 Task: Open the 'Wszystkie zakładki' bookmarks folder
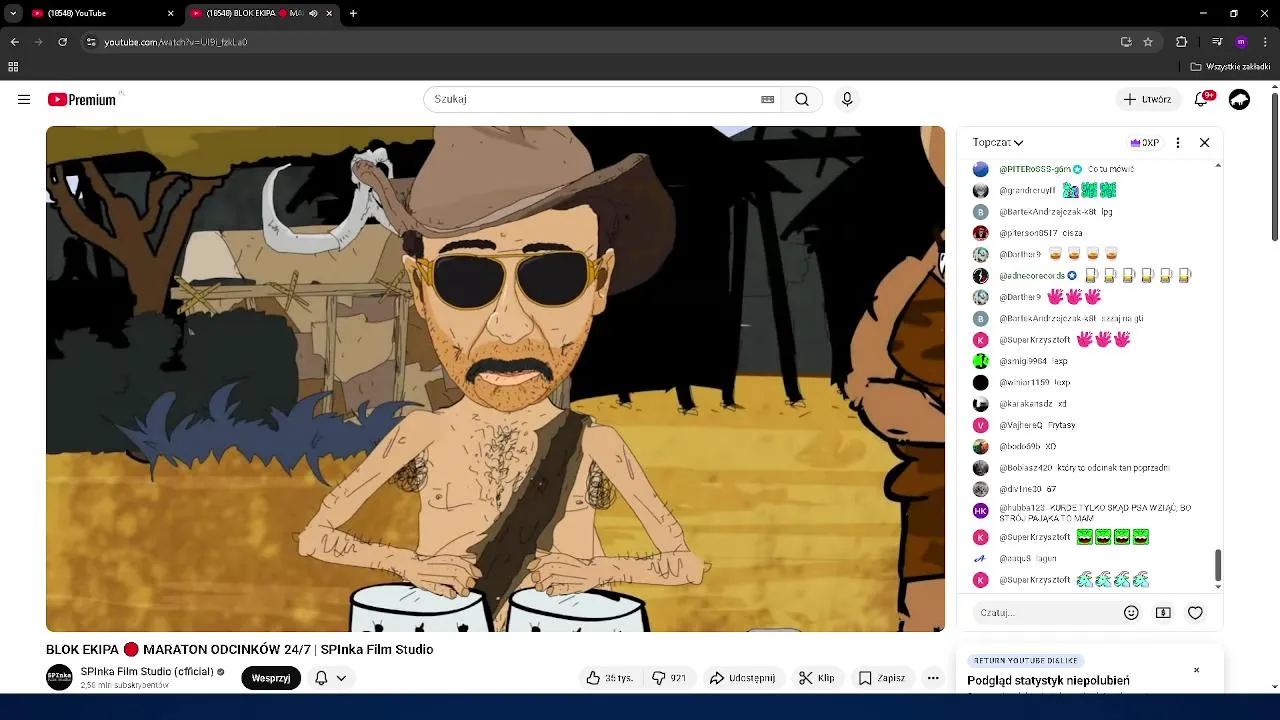1230,67
